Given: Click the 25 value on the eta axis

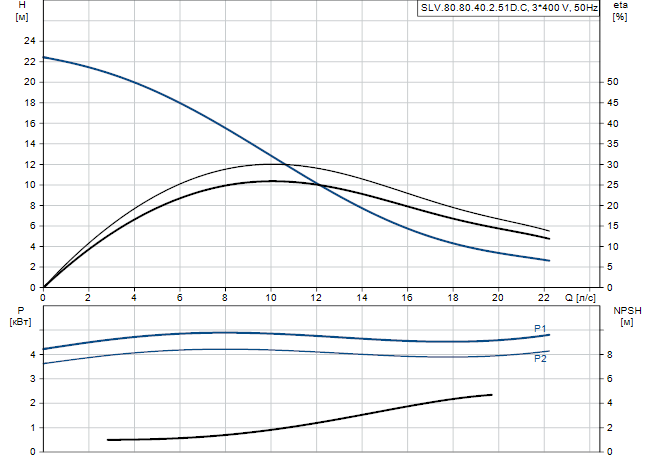Looking at the screenshot, I should coord(612,185).
